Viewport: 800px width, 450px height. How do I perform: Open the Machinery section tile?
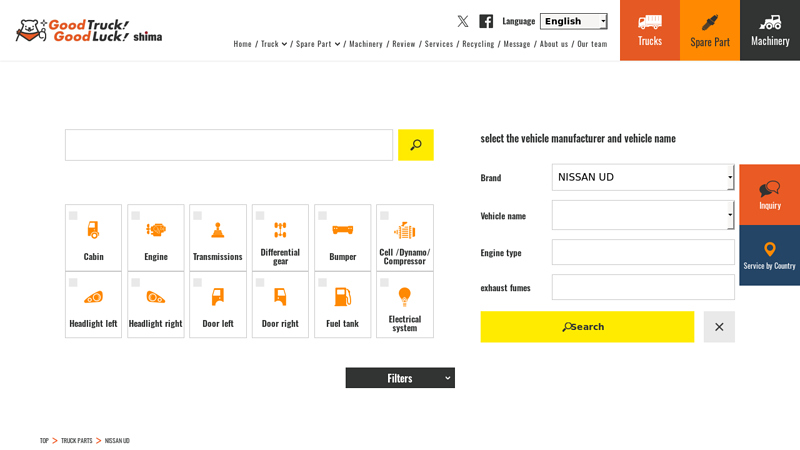pyautogui.click(x=770, y=31)
